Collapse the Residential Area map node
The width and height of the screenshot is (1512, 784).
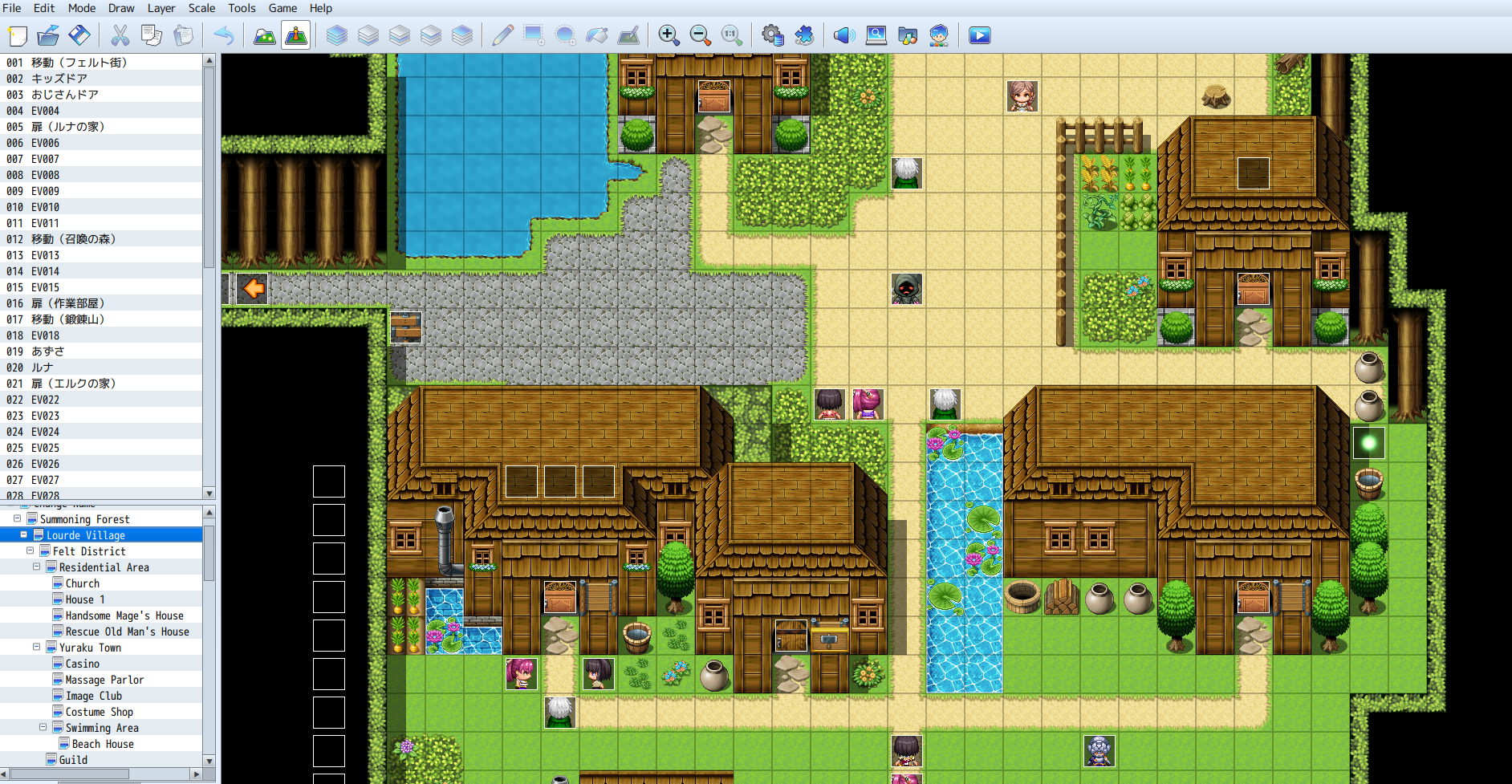(36, 567)
